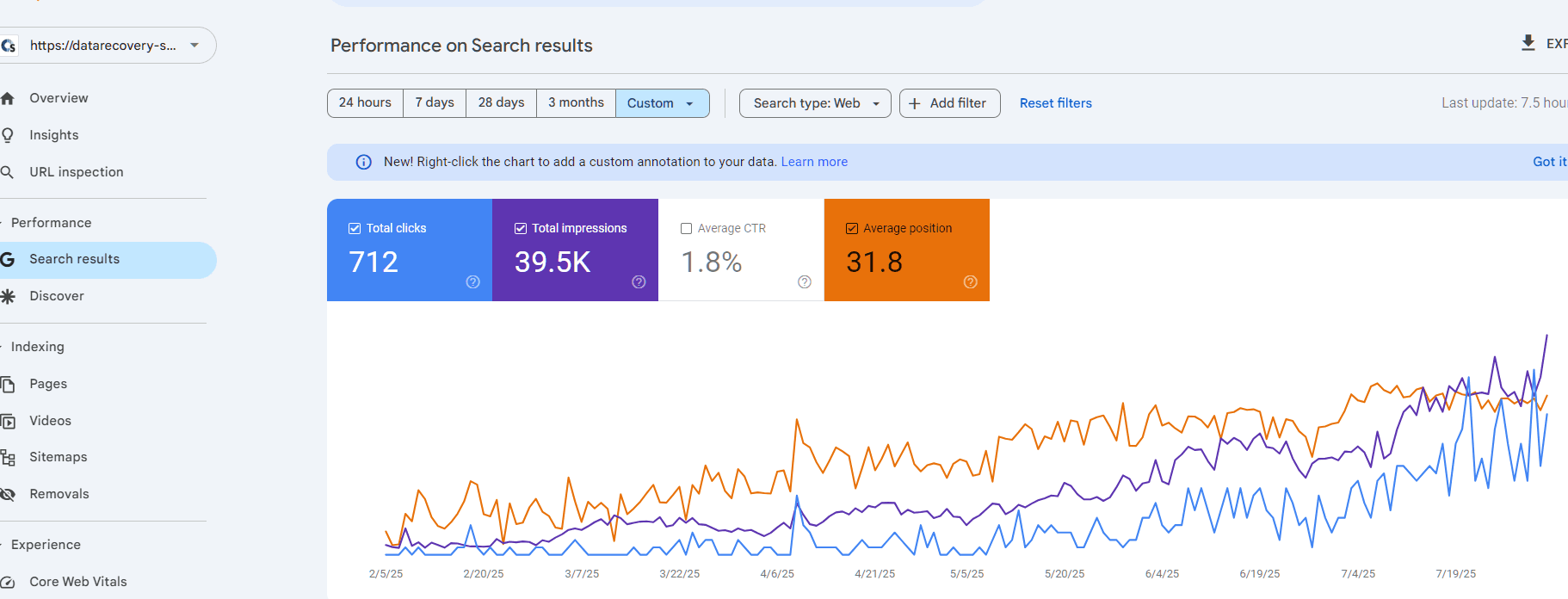Viewport: 1568px width, 599px height.
Task: Open the Learn more annotation link
Action: pyautogui.click(x=814, y=162)
